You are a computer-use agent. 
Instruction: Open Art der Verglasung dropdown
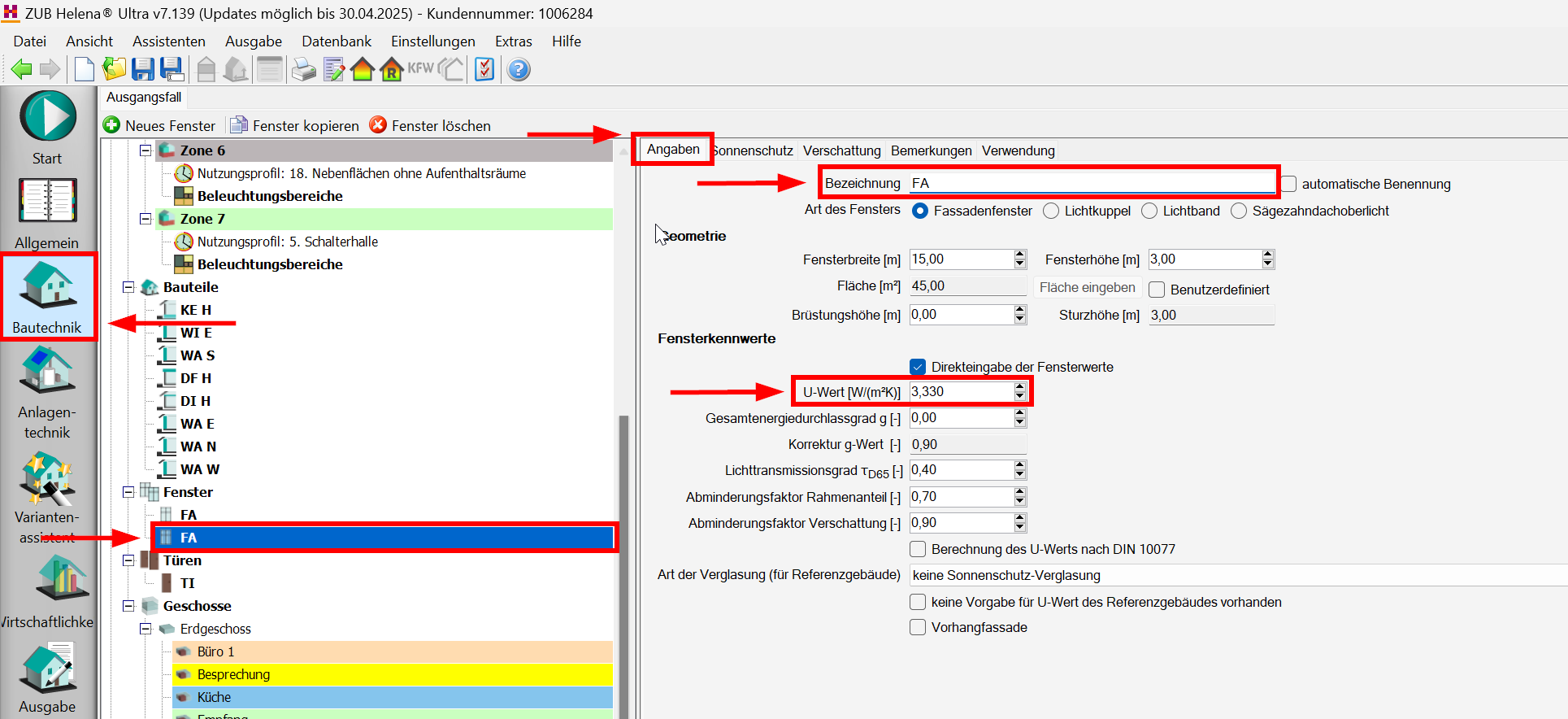1236,575
